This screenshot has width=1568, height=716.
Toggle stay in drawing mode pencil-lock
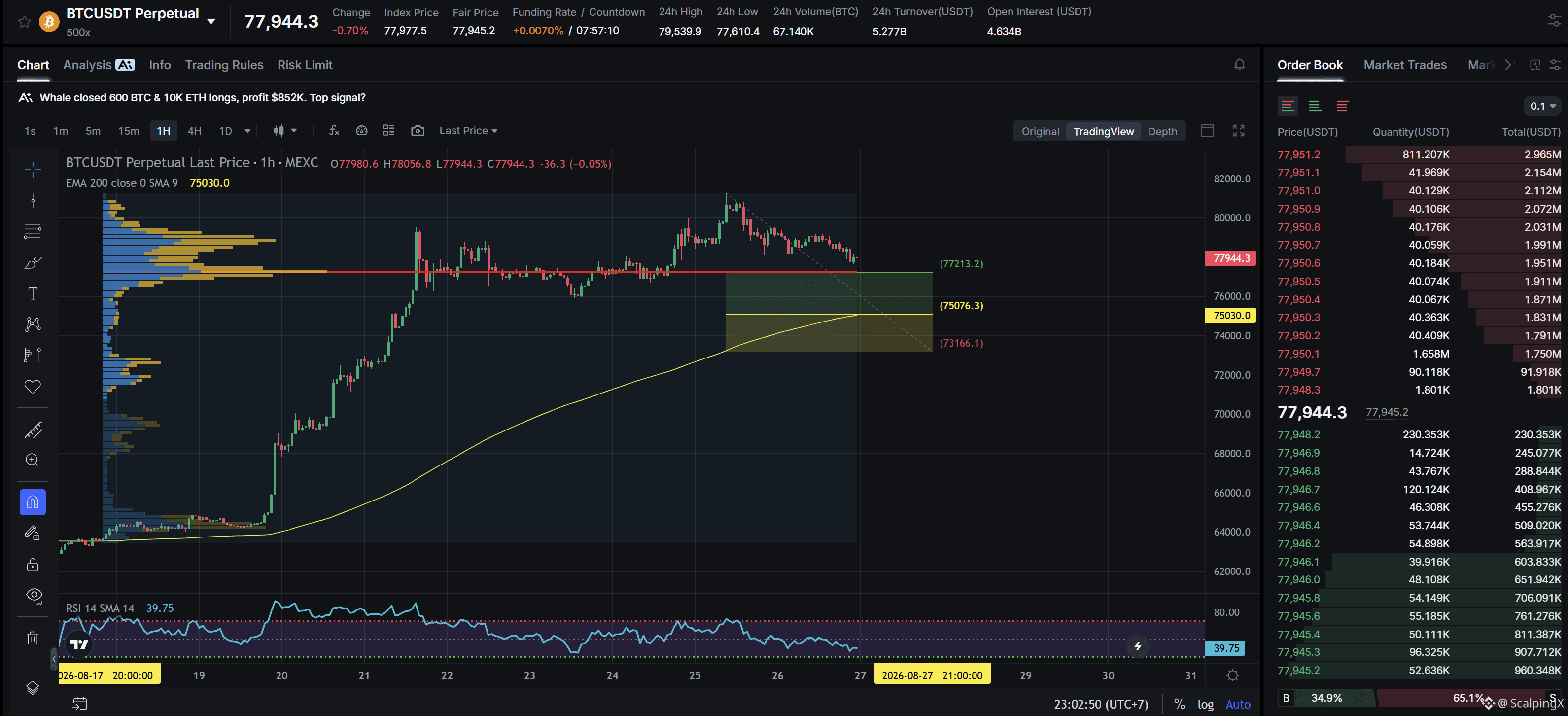tap(33, 534)
